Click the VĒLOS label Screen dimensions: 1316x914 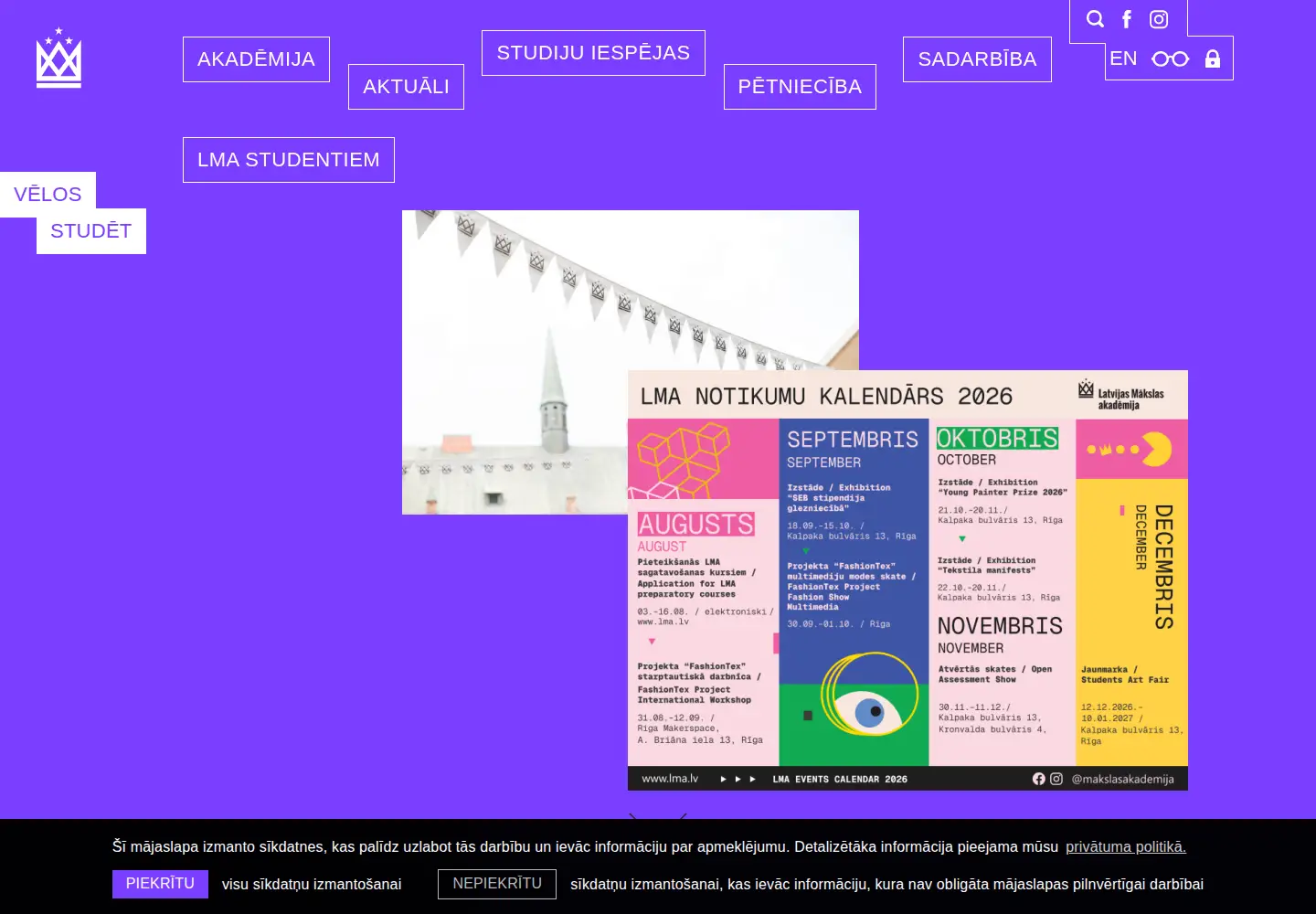(x=48, y=195)
